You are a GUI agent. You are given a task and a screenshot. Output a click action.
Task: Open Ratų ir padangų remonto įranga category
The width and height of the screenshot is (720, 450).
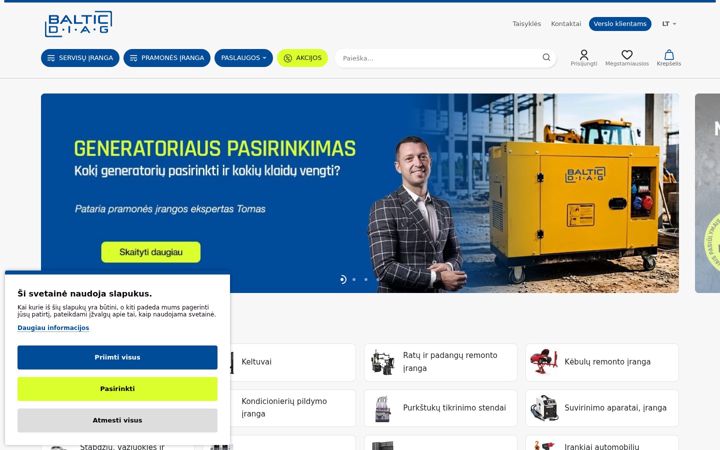point(440,362)
